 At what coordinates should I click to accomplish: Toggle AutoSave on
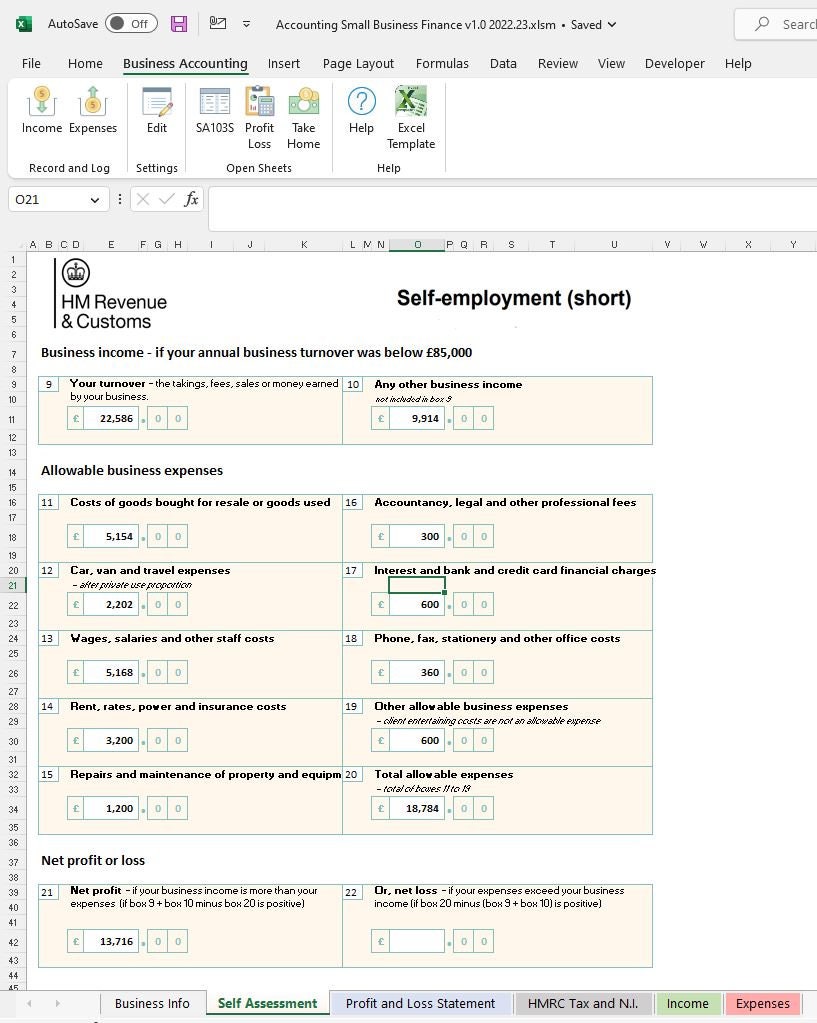tap(131, 23)
